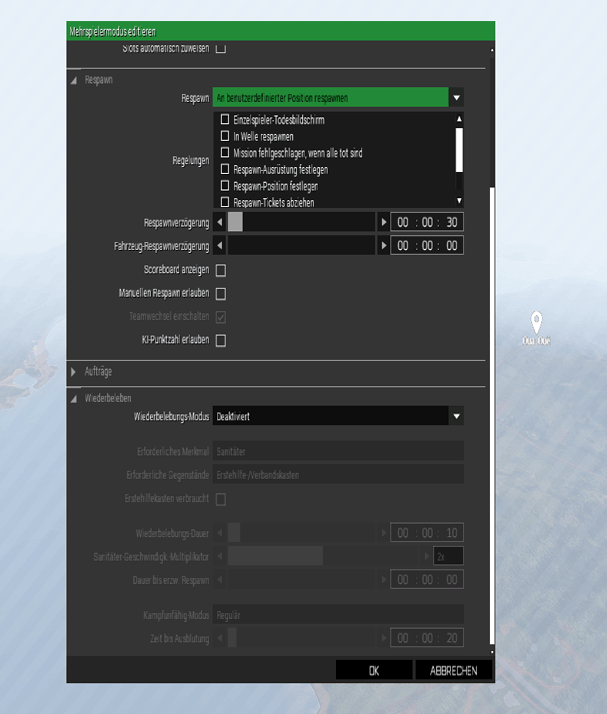Toggle Manuellen Respawn erlauben checkbox
This screenshot has height=714, width=607.
(x=221, y=294)
